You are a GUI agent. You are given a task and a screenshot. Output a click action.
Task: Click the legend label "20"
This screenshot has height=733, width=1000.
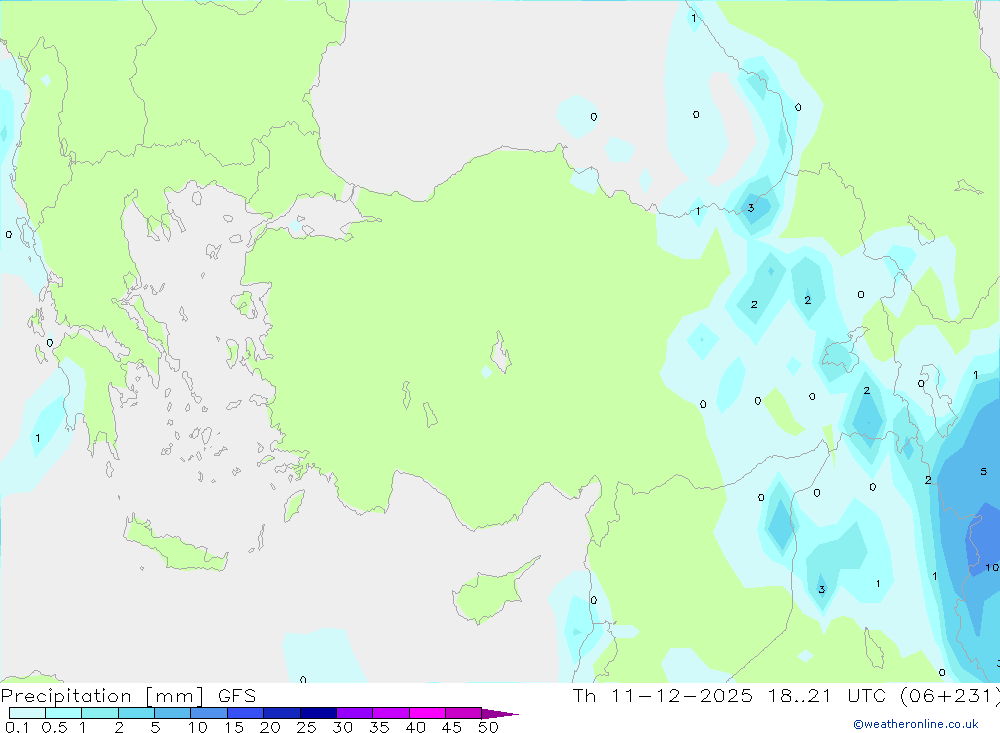270,727
